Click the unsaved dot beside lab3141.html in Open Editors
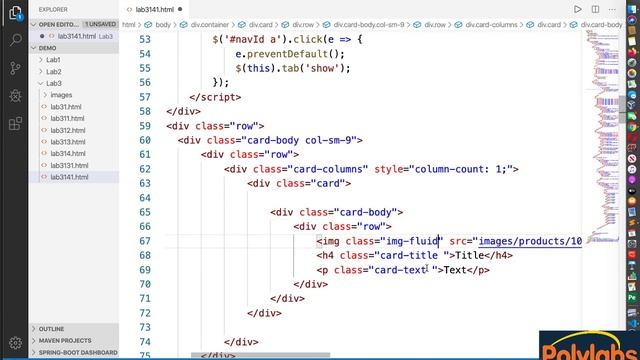Viewport: 640px width, 360px height. point(42,36)
